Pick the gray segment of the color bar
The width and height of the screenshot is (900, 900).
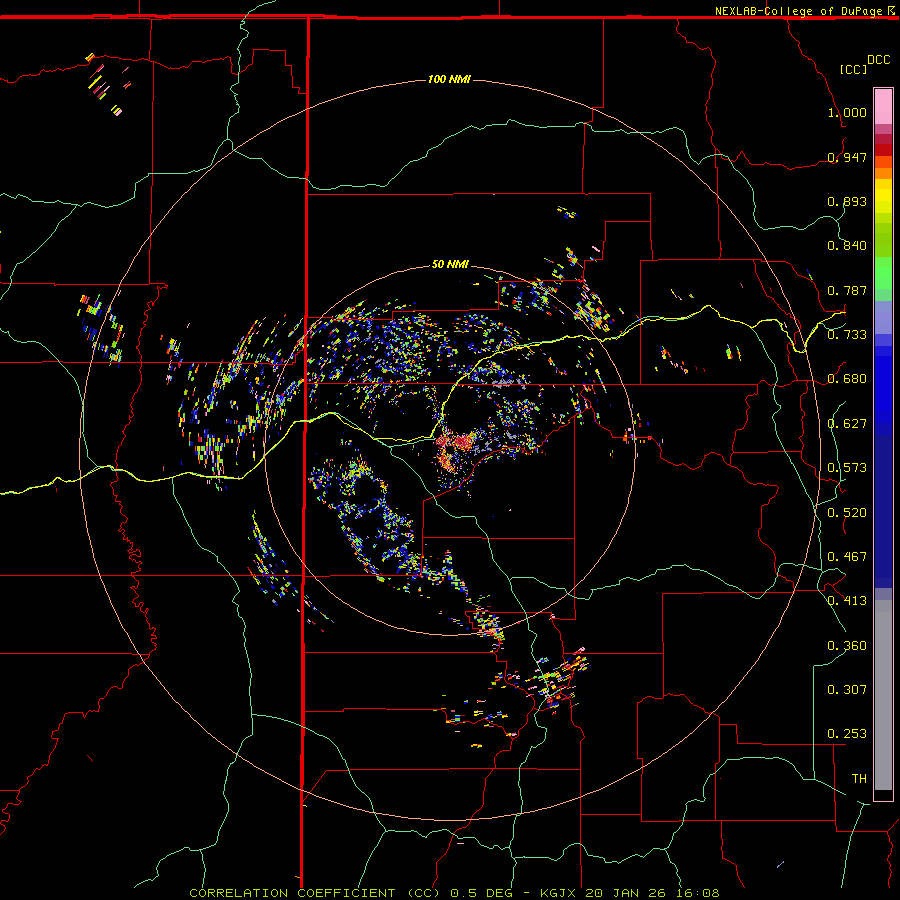coord(883,695)
